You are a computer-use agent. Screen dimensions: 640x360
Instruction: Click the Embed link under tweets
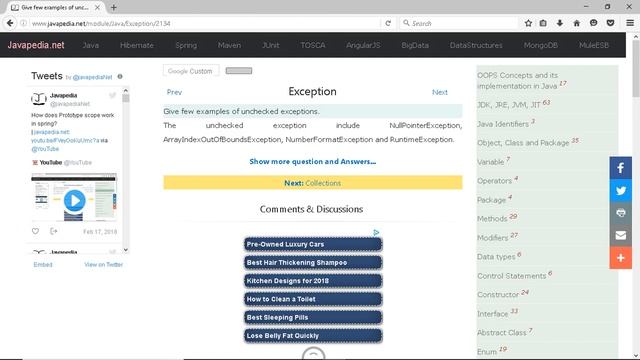[x=43, y=264]
